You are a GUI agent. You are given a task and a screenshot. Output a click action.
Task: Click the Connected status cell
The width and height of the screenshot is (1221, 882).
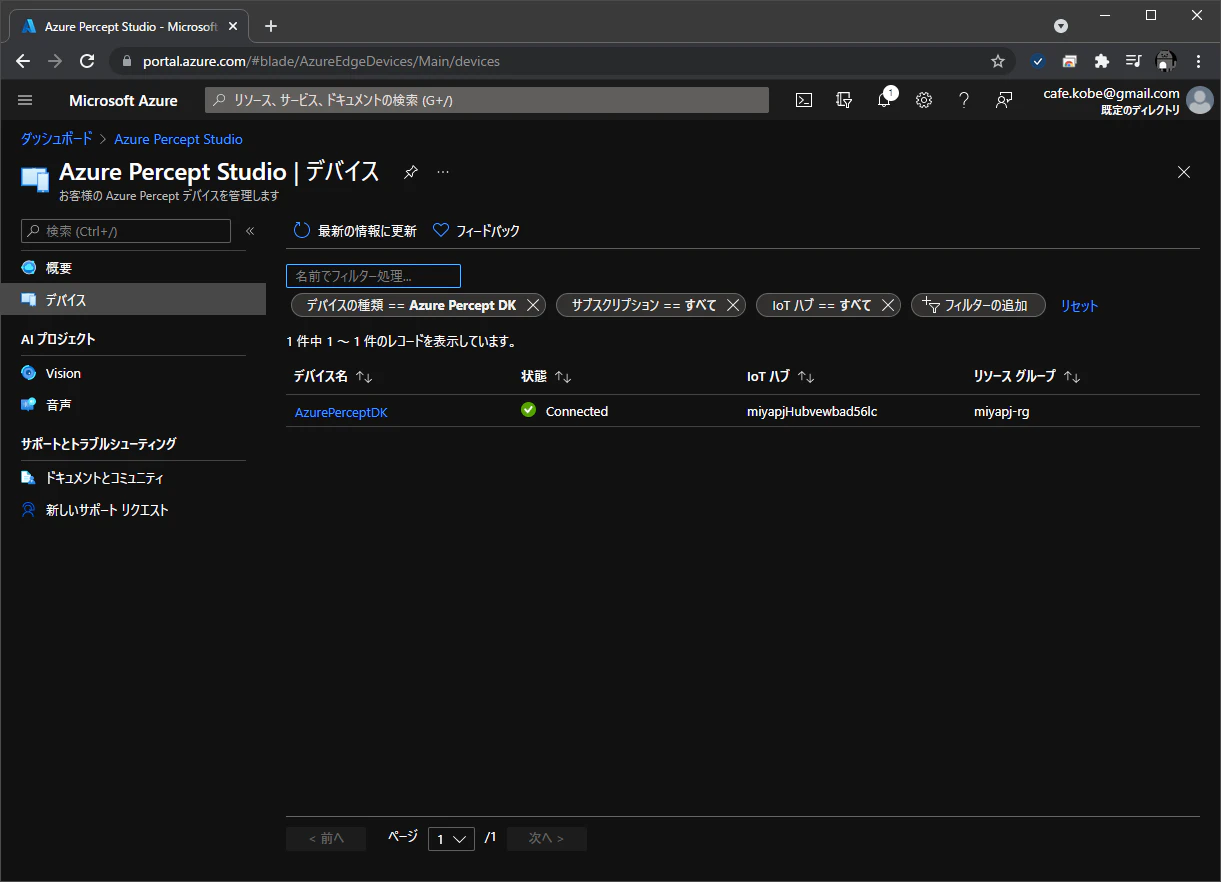[565, 411]
